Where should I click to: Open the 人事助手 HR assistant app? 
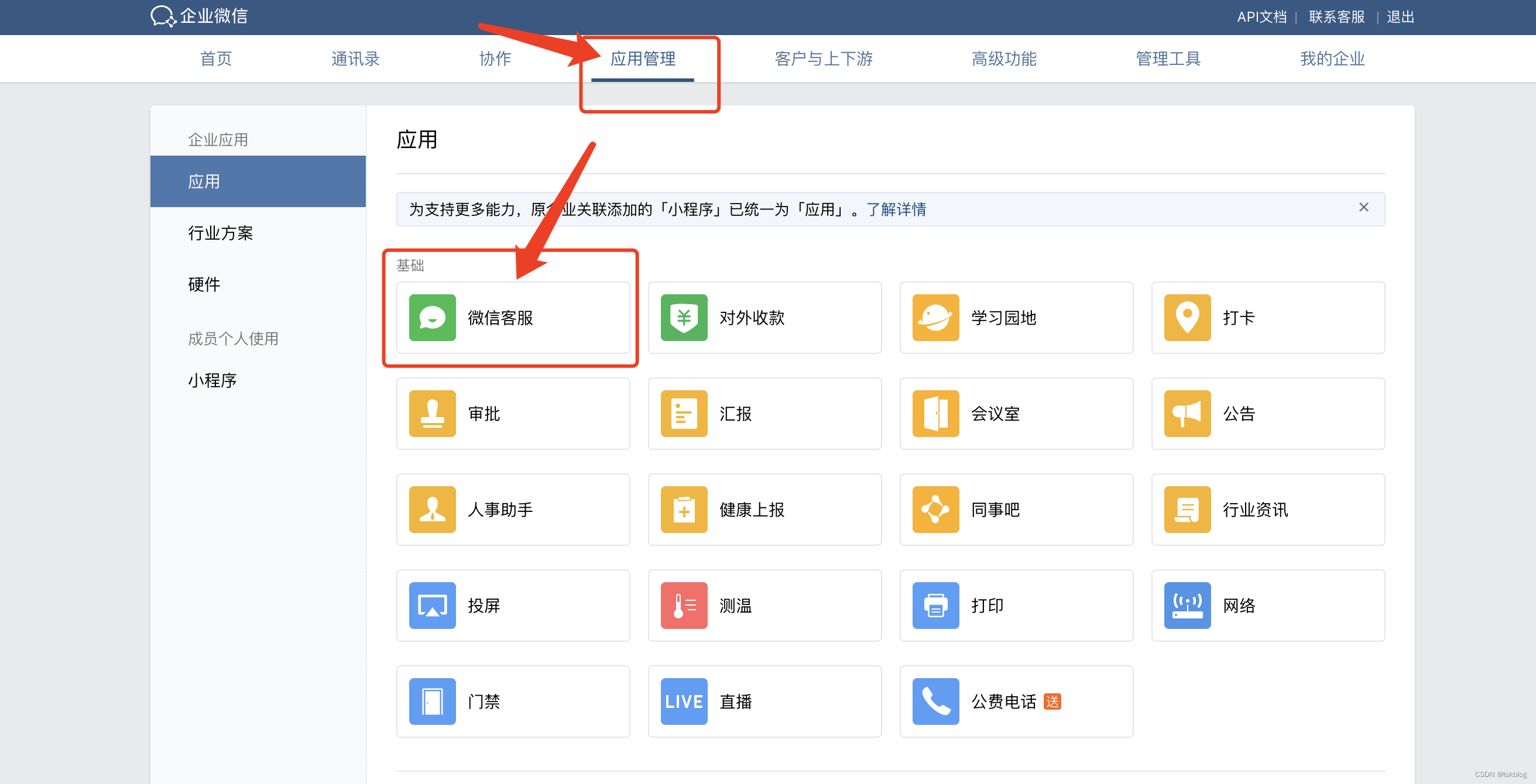pos(512,510)
